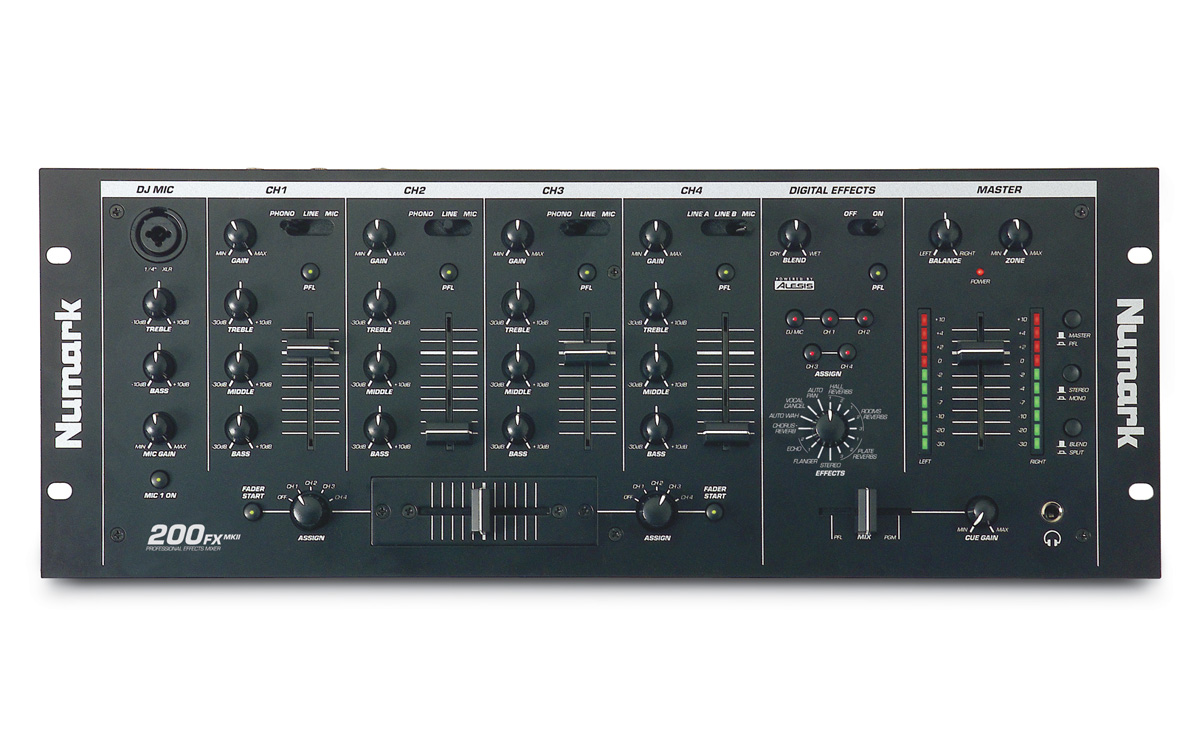Click the CH4 BASS knob

656,428
